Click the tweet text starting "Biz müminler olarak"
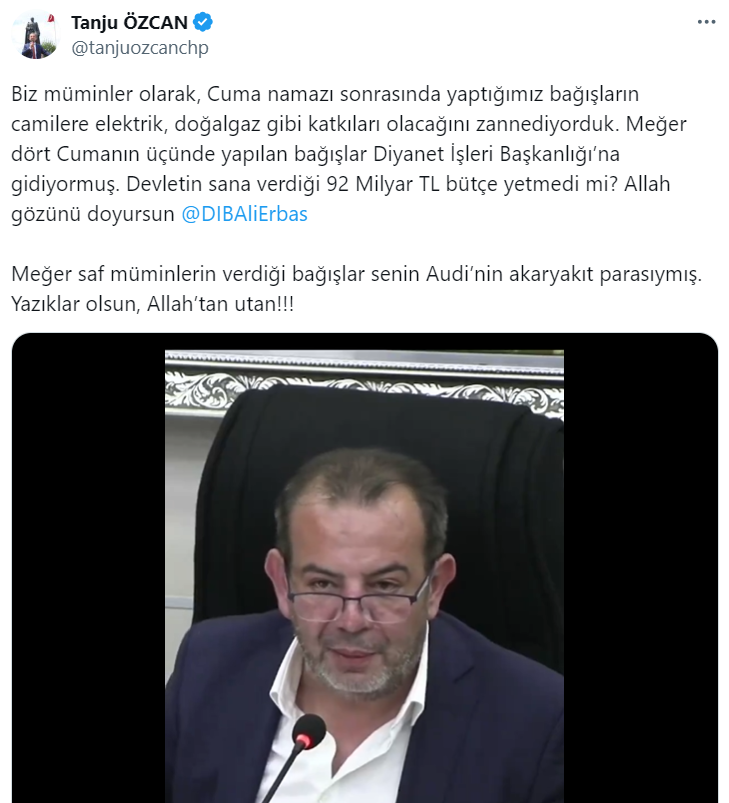The image size is (729, 803). point(349,154)
